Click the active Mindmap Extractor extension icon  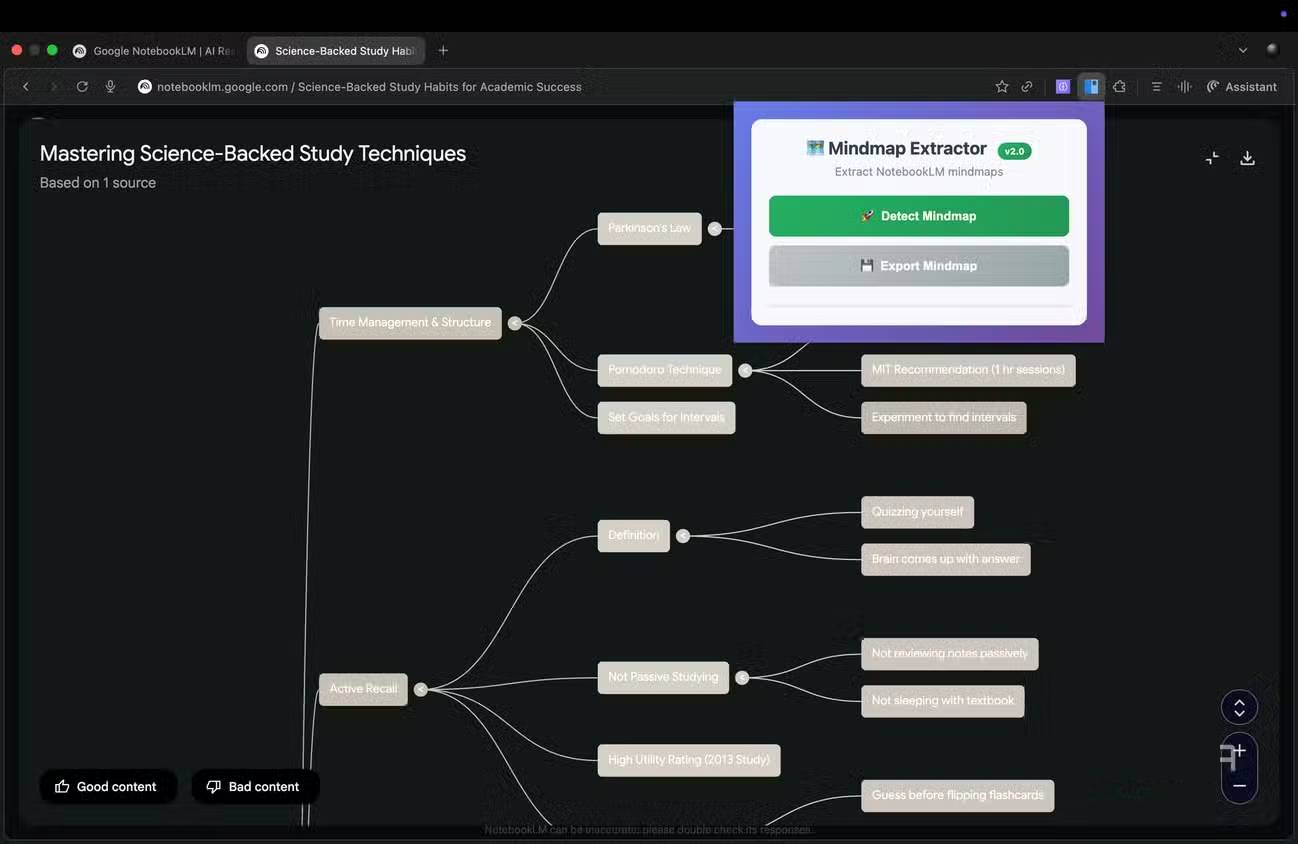1091,87
